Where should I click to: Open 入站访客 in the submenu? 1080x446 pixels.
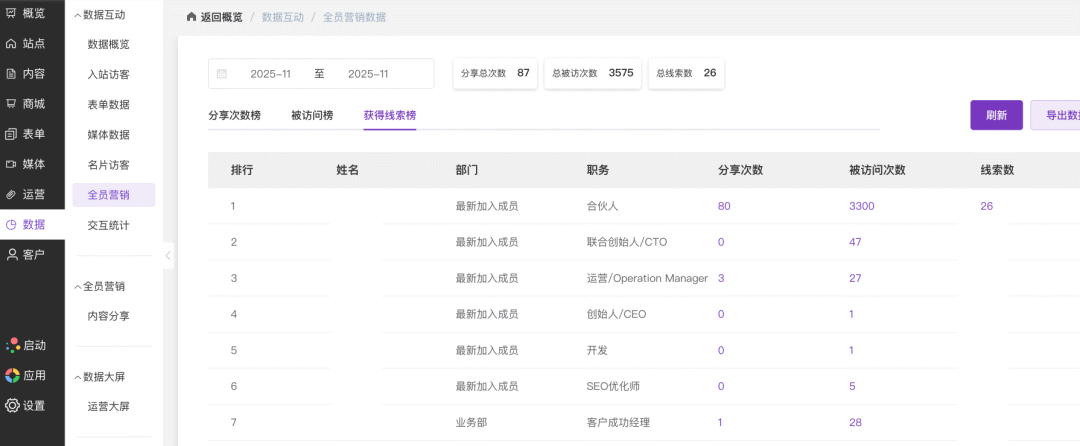tap(108, 74)
